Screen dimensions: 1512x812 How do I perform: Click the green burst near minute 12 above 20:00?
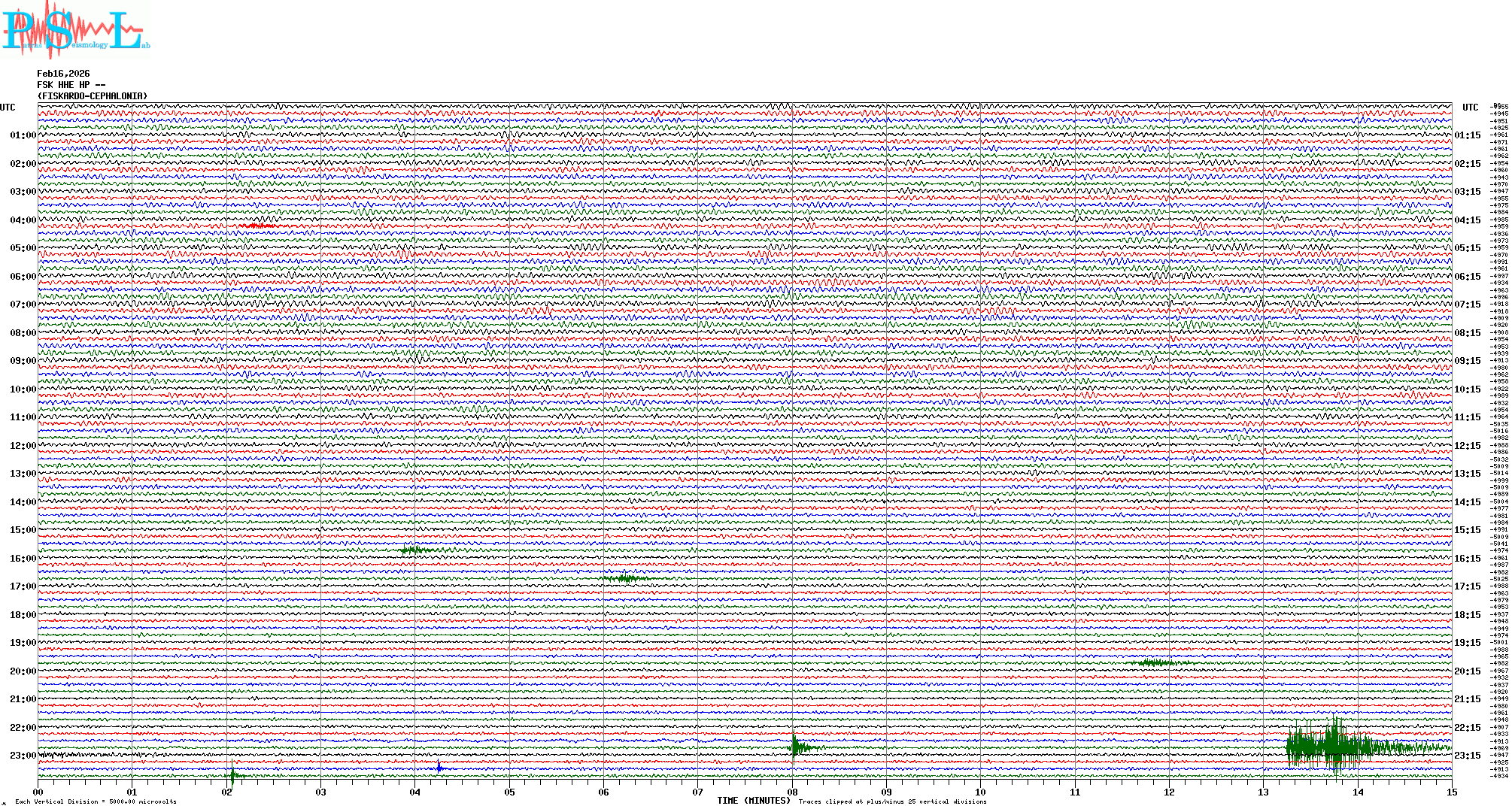point(1155,663)
